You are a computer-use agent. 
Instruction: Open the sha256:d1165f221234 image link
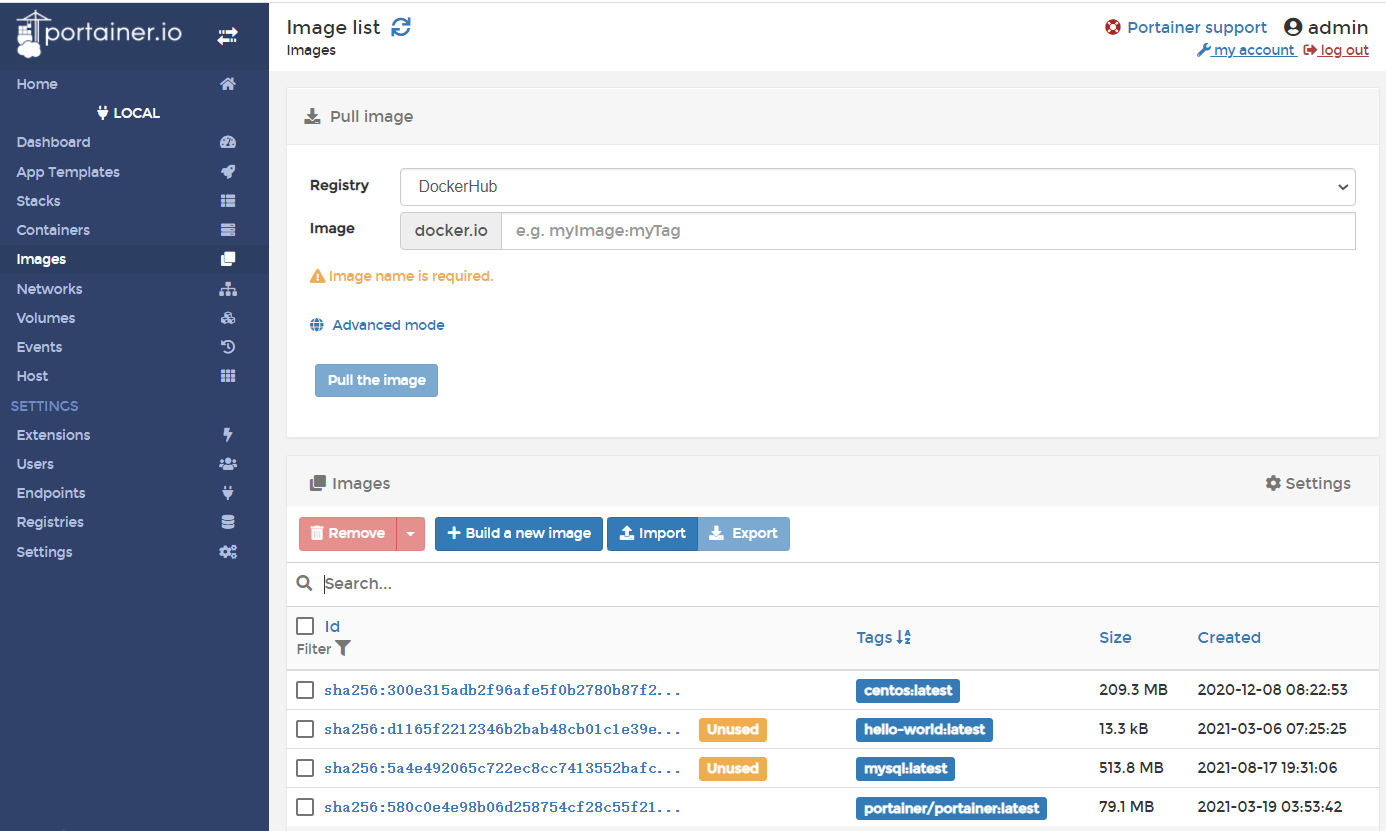[x=502, y=729]
